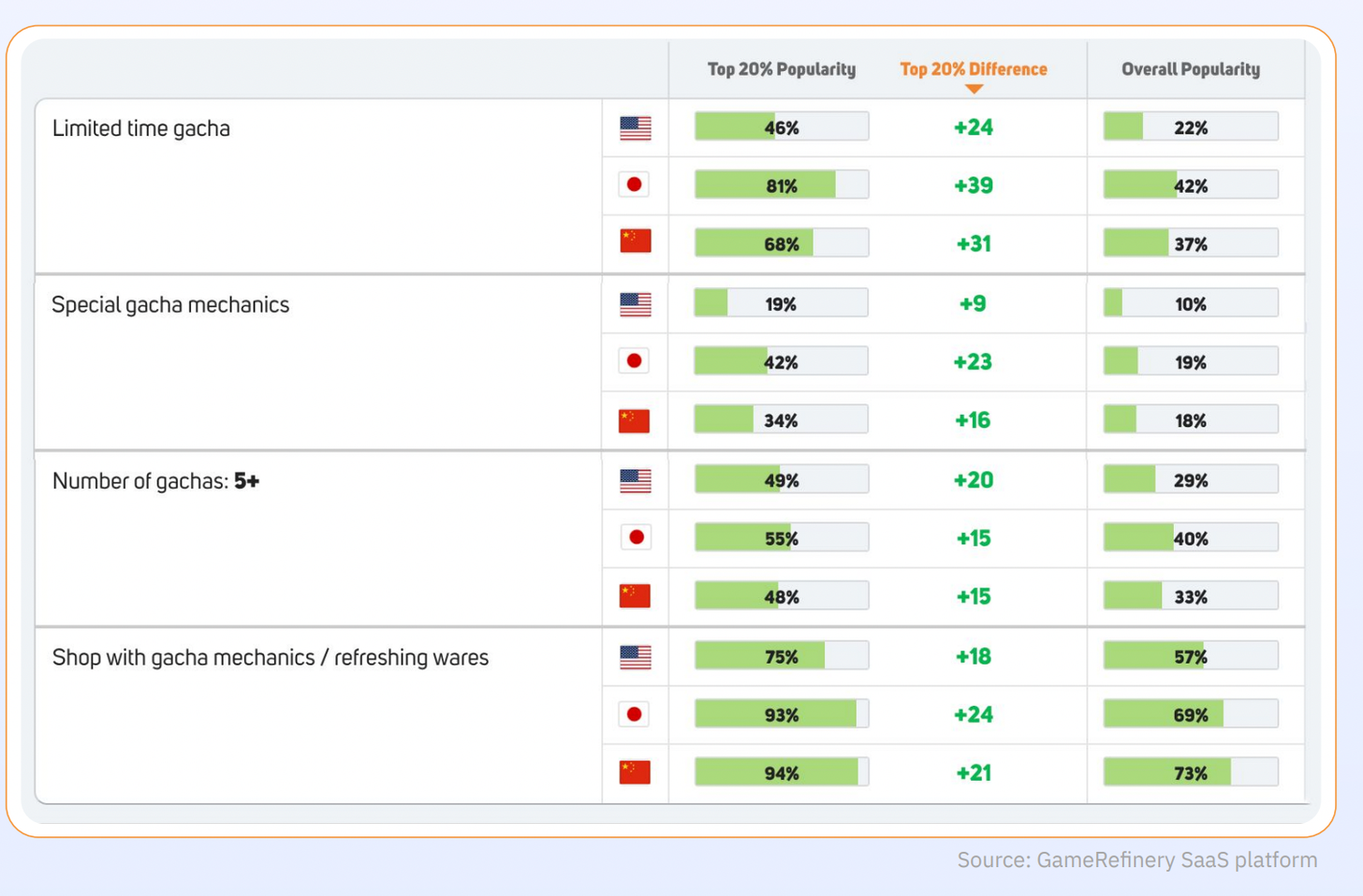Select Japan flag in Special gacha mechanics section
The height and width of the screenshot is (896, 1363).
pyautogui.click(x=635, y=361)
